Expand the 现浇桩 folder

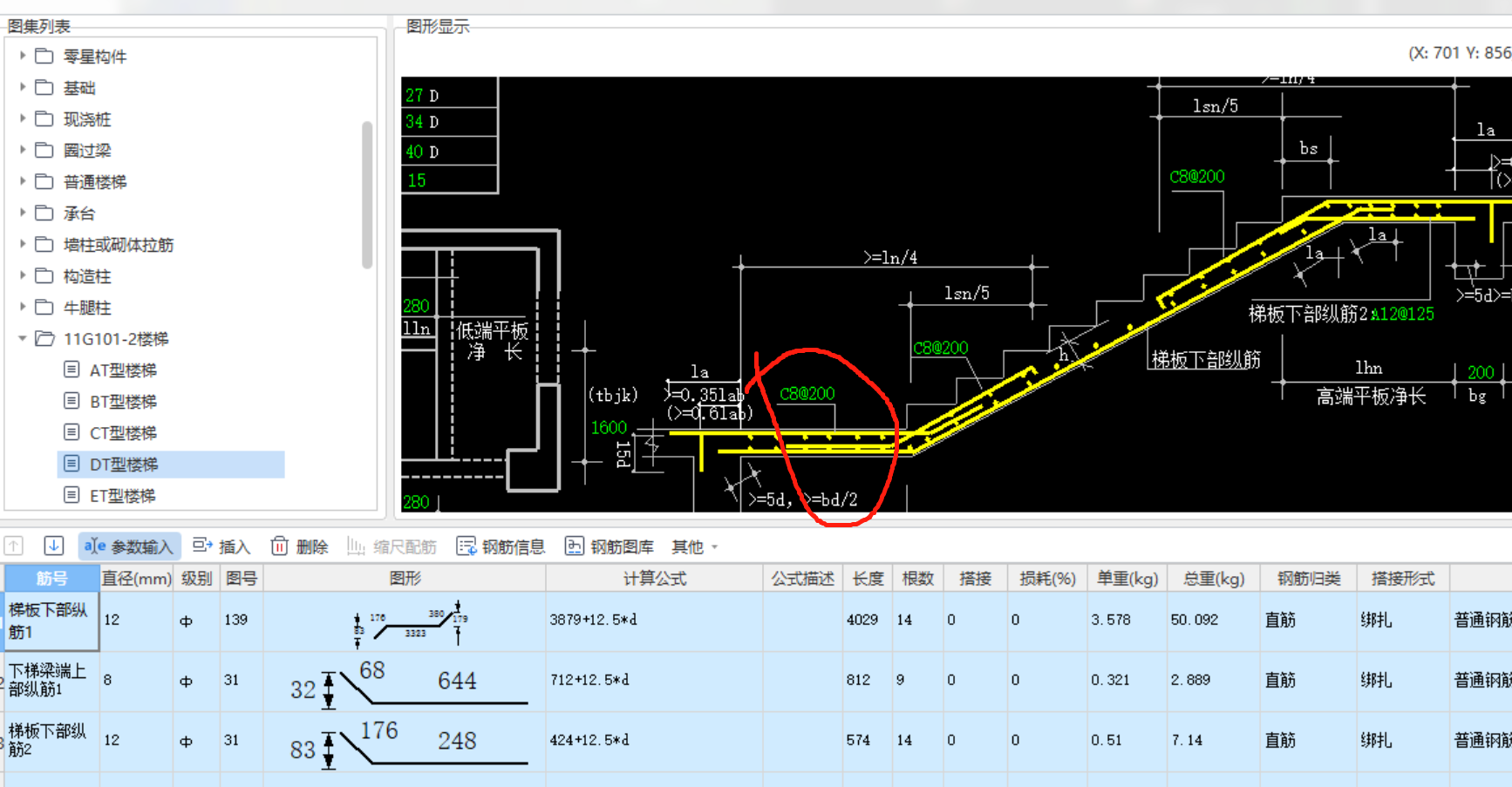23,119
